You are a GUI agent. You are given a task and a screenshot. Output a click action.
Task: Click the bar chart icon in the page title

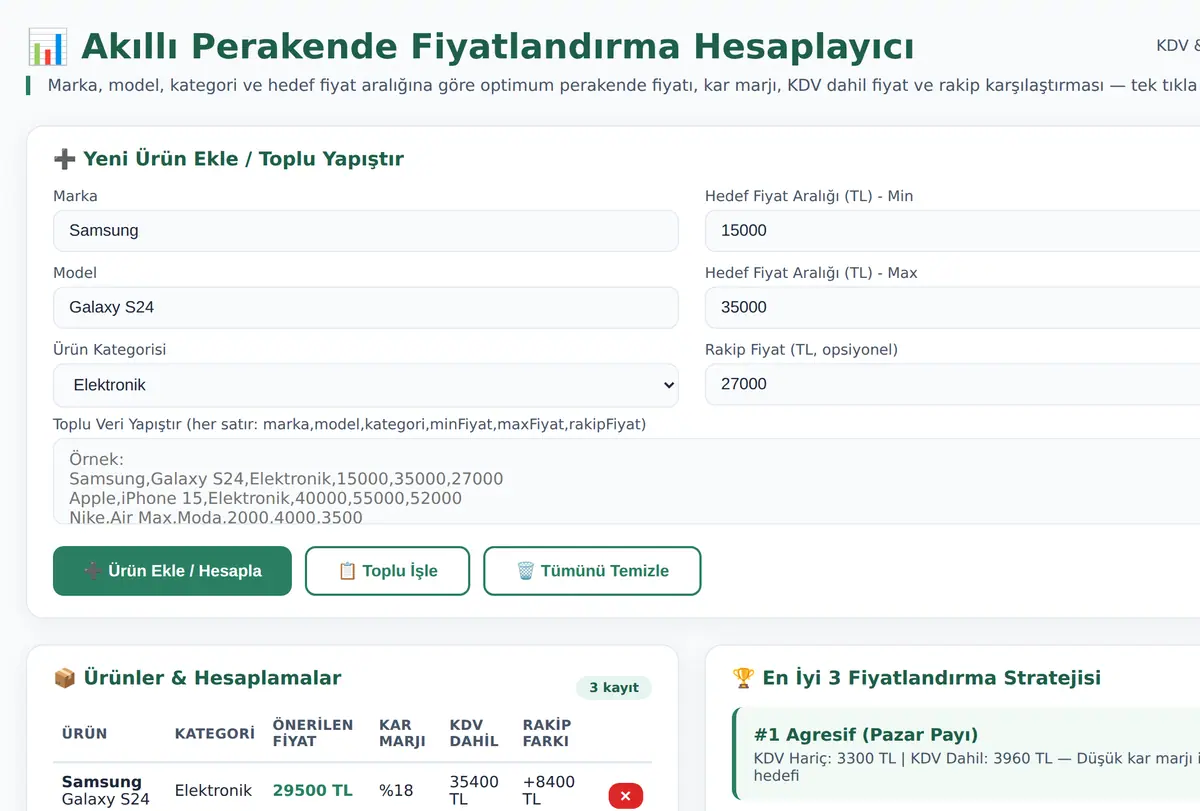coord(47,47)
